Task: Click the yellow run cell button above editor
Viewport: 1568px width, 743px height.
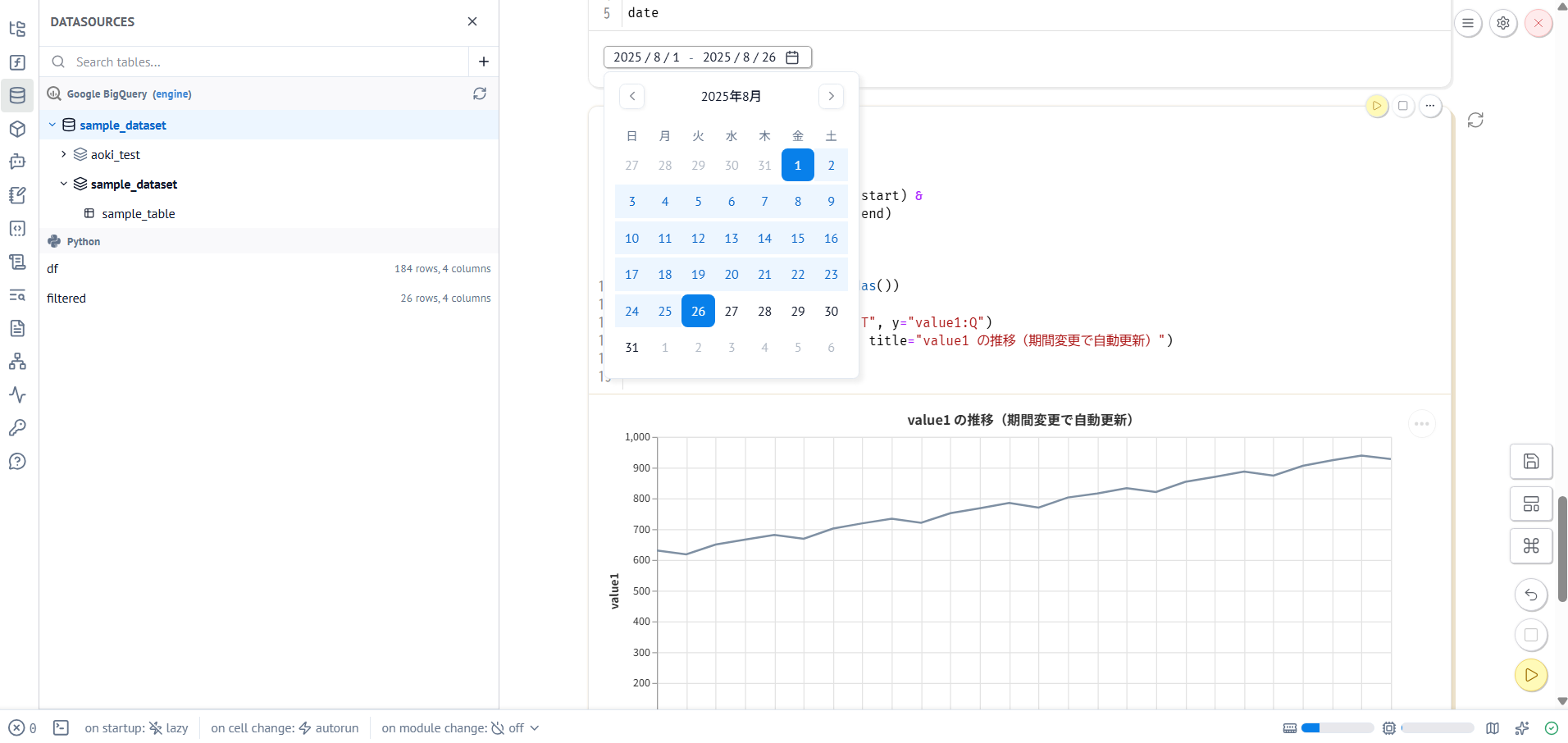Action: [1377, 106]
